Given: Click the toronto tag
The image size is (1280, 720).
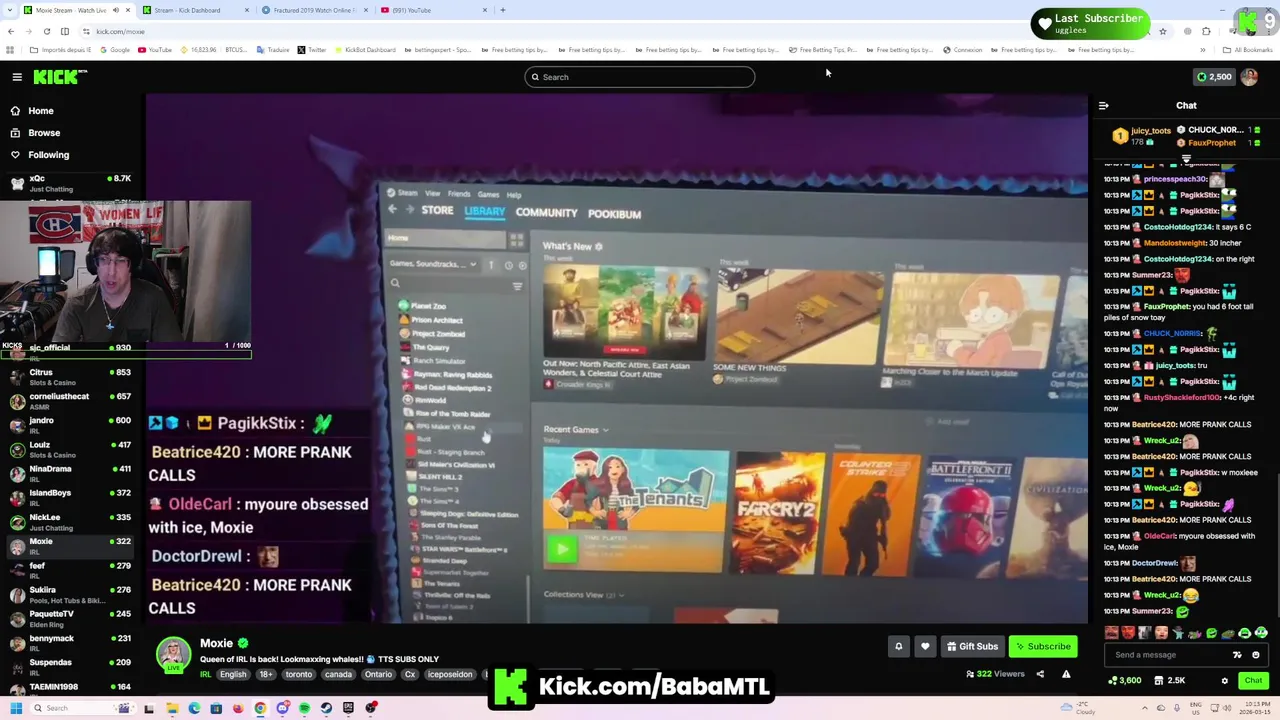Looking at the screenshot, I should click(298, 675).
